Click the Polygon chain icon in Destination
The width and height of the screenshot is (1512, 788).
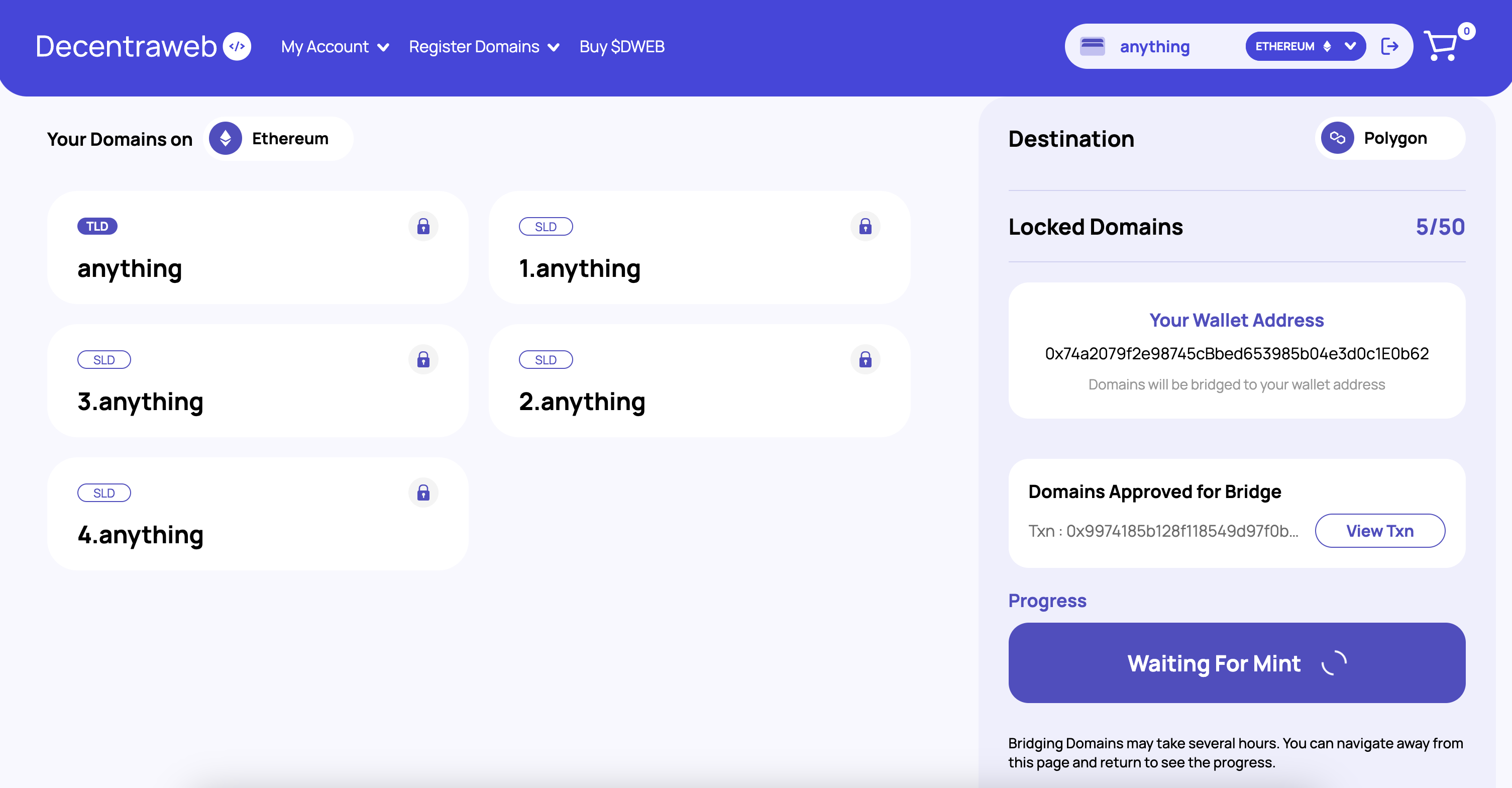point(1337,138)
